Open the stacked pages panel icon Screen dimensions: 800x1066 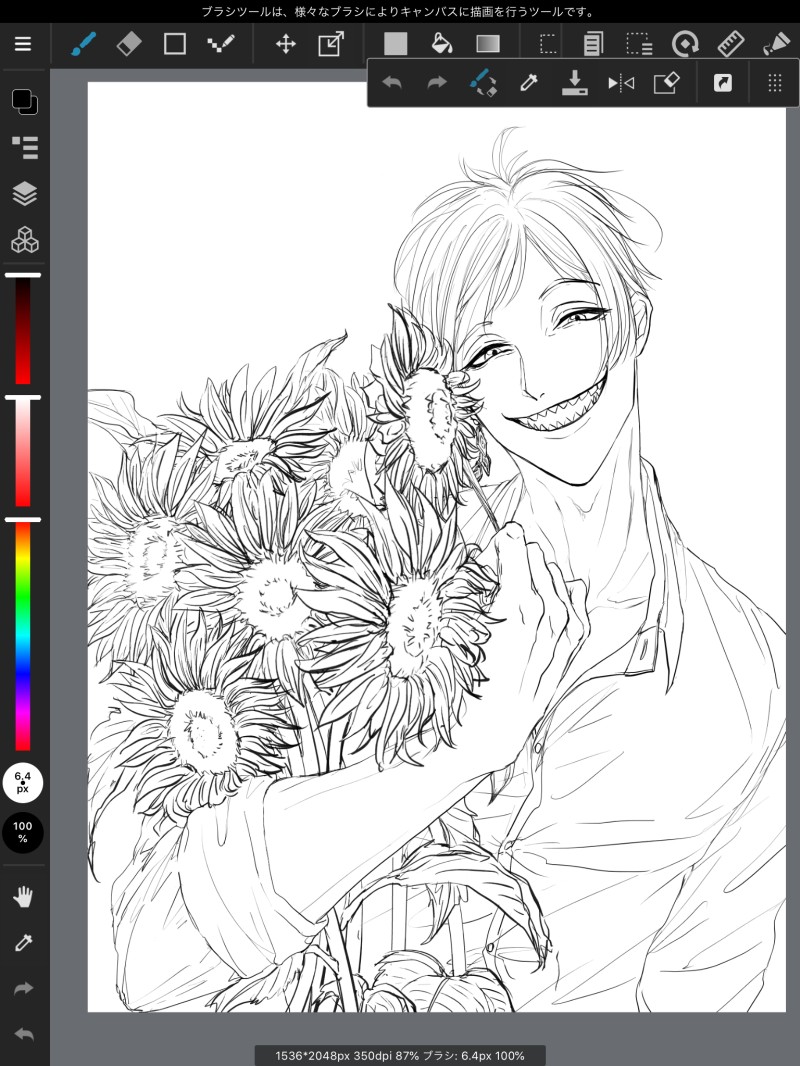coord(593,44)
